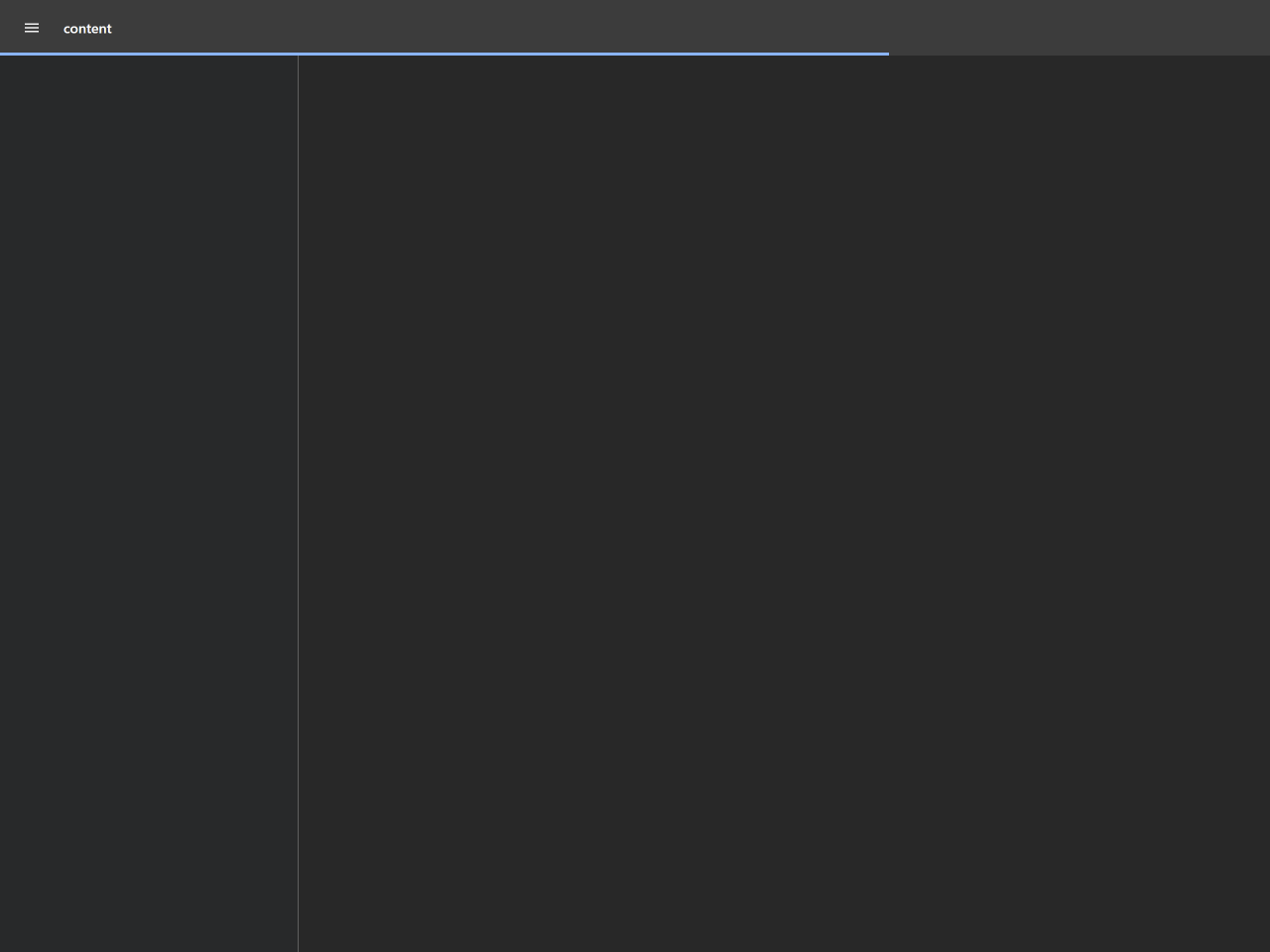Click the left start of progress bar

5,54
